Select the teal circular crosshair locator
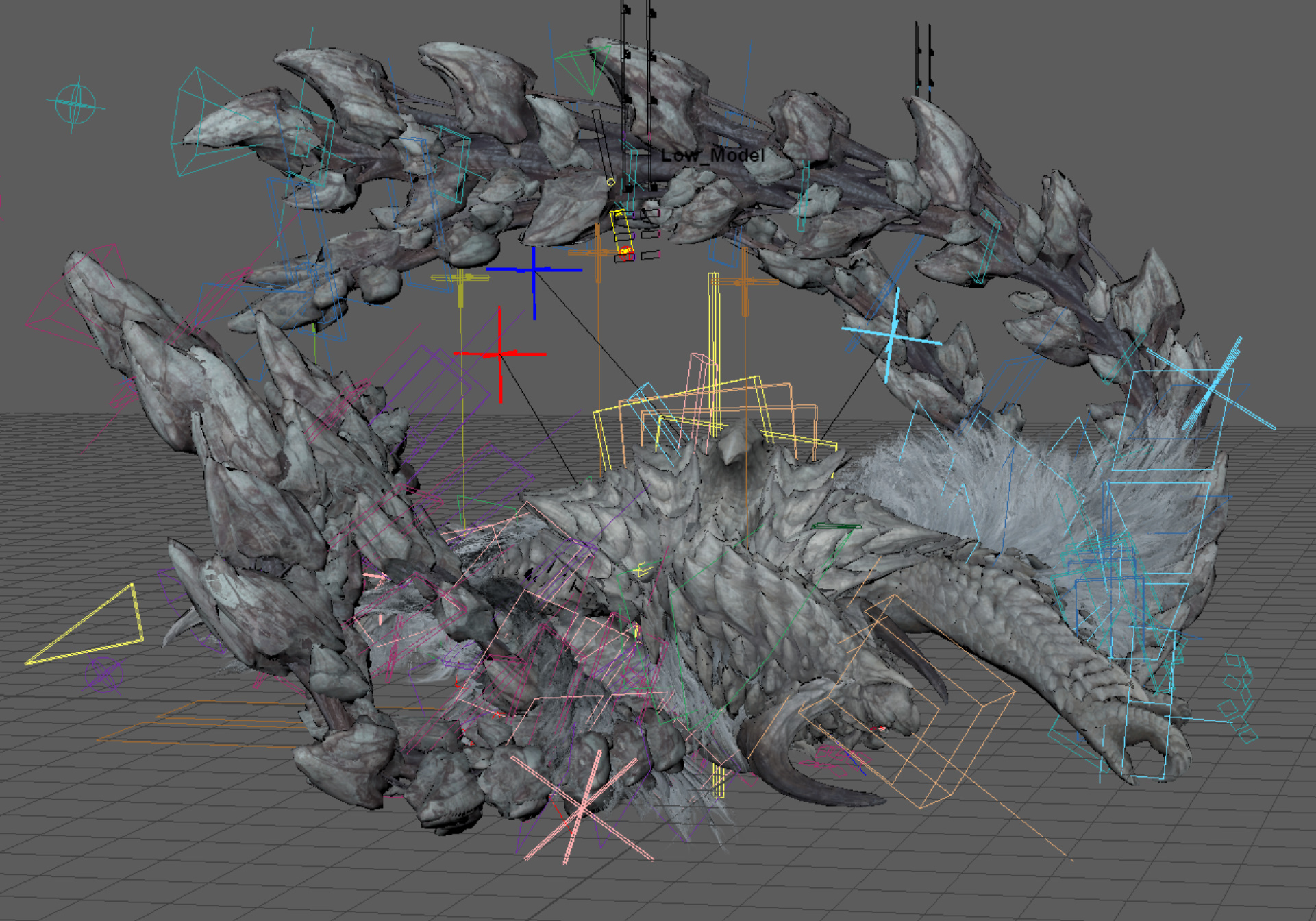The image size is (1316, 921). click(76, 103)
